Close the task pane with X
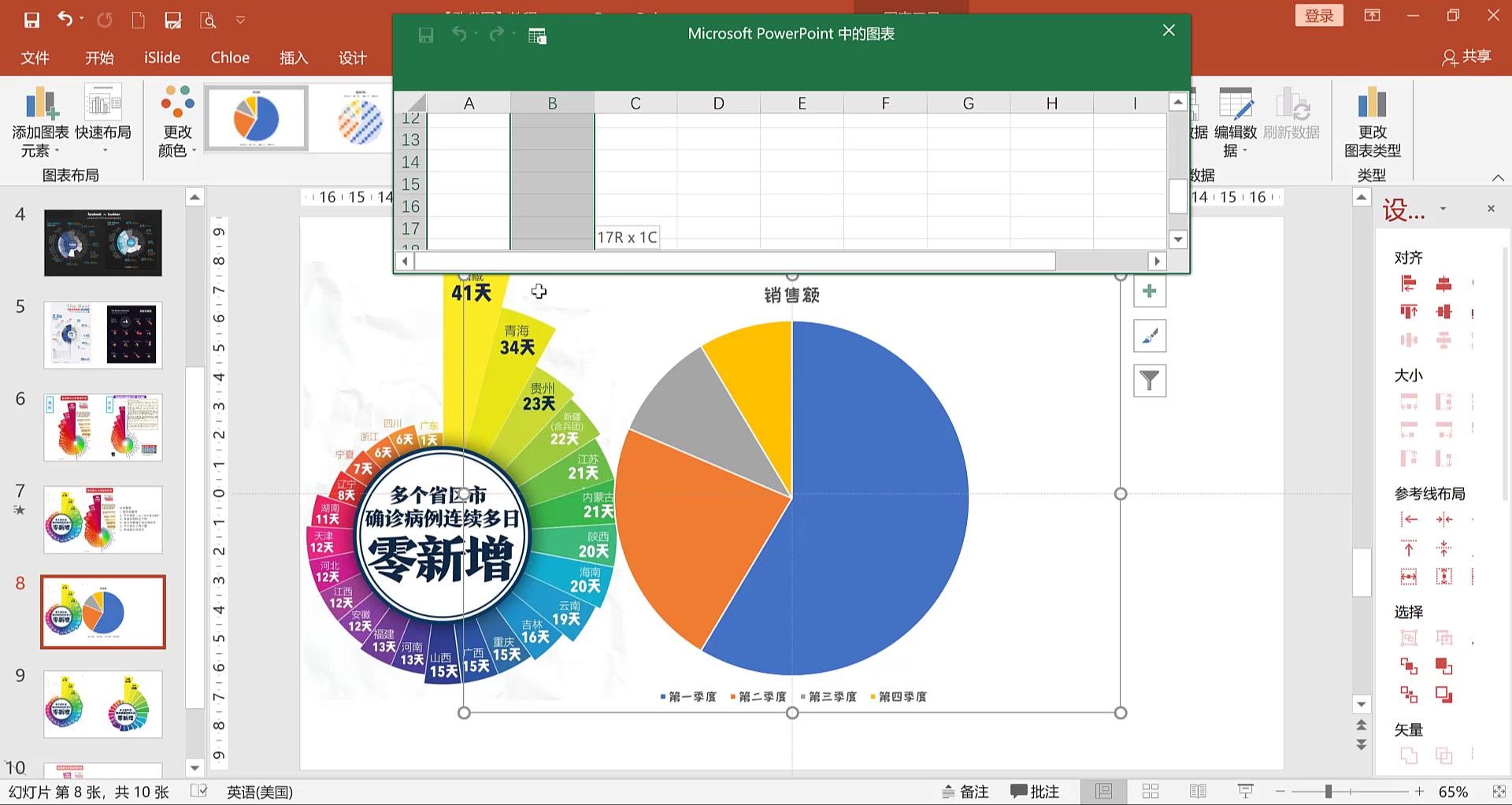Viewport: 1512px width, 805px height. tap(1491, 209)
